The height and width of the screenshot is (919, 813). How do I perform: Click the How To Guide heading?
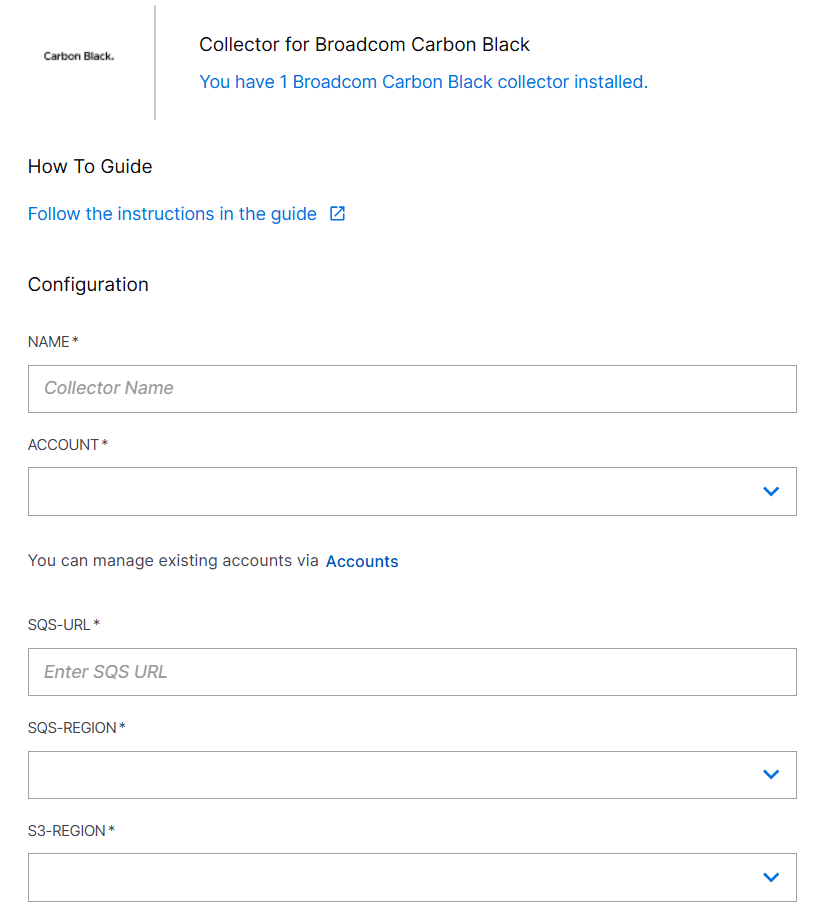coord(90,167)
